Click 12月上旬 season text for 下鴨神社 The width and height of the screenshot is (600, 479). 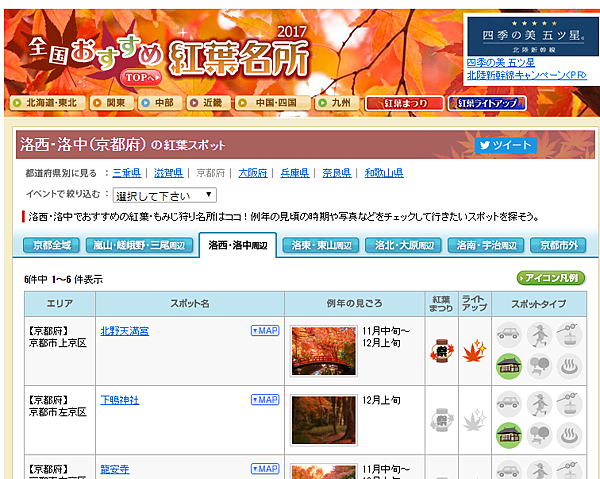coord(381,400)
